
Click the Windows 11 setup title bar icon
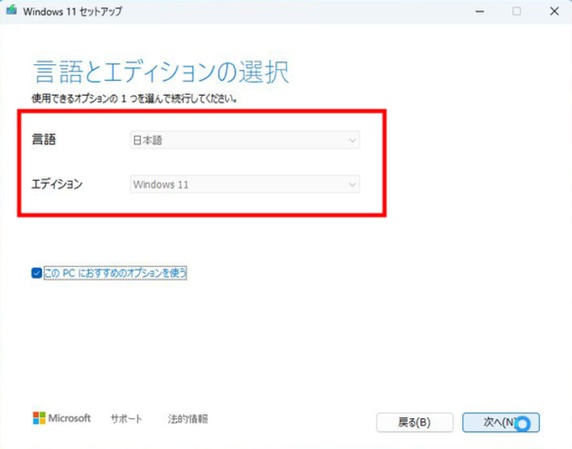point(12,10)
